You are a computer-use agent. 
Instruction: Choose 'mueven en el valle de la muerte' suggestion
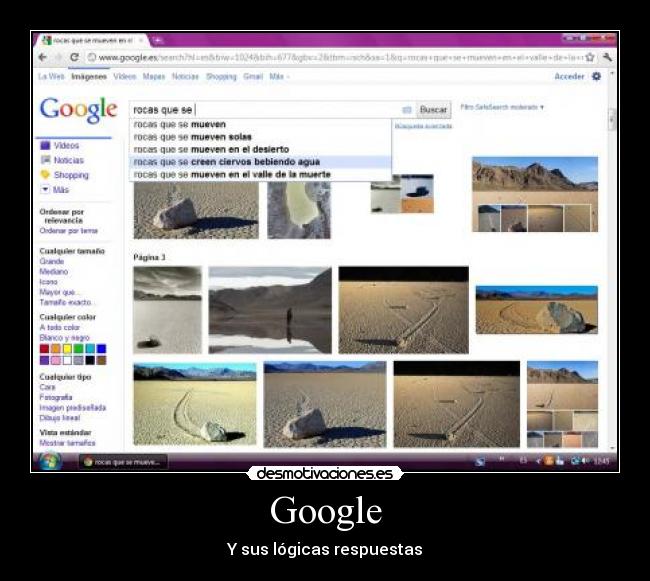(x=260, y=174)
